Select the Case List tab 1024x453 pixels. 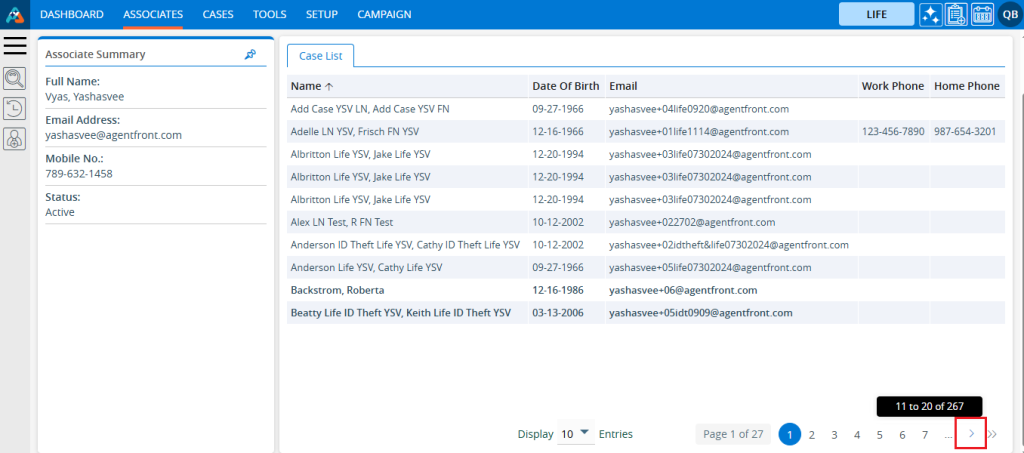tap(320, 56)
